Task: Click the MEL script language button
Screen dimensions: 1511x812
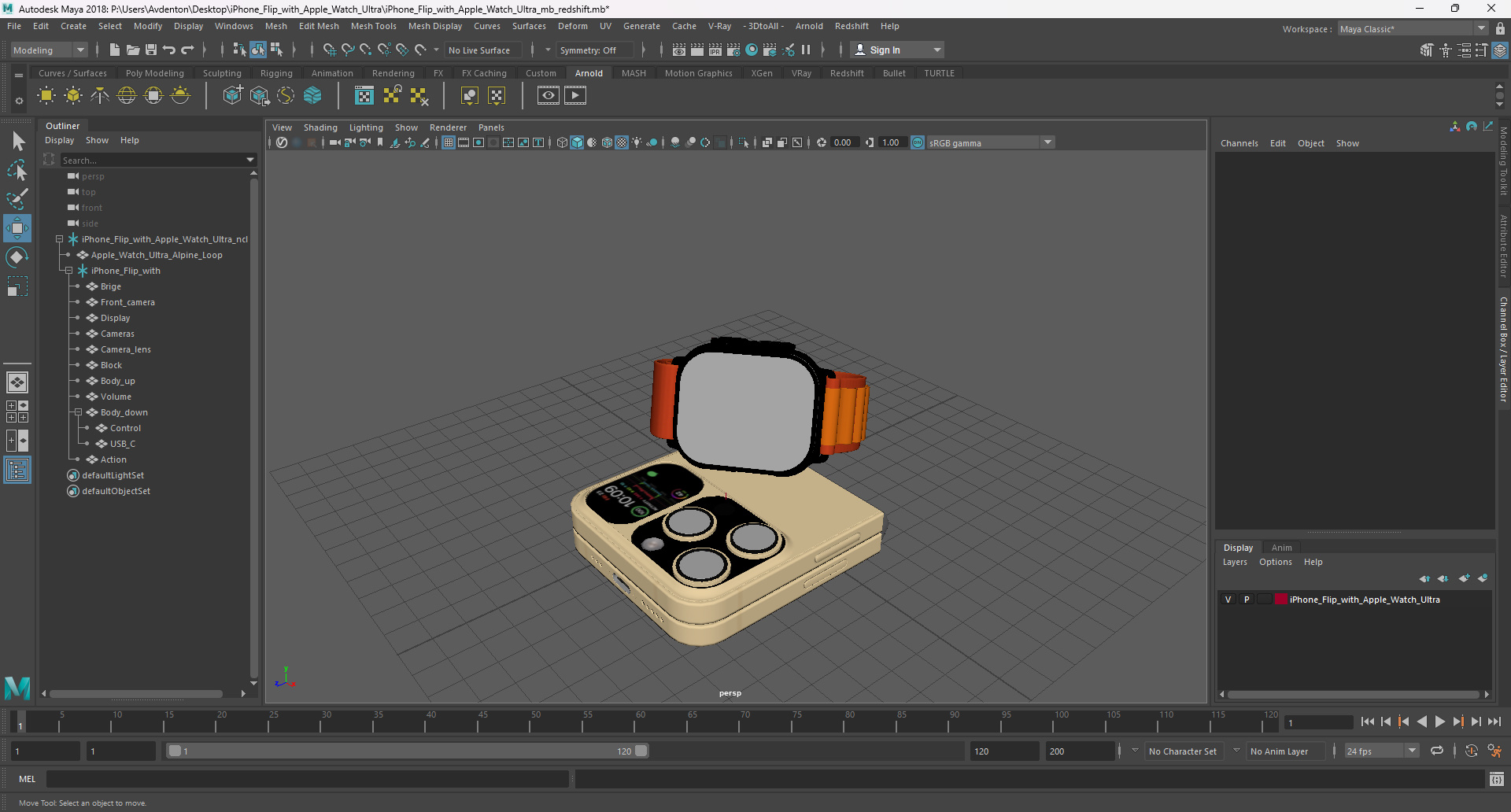Action: tap(28, 779)
